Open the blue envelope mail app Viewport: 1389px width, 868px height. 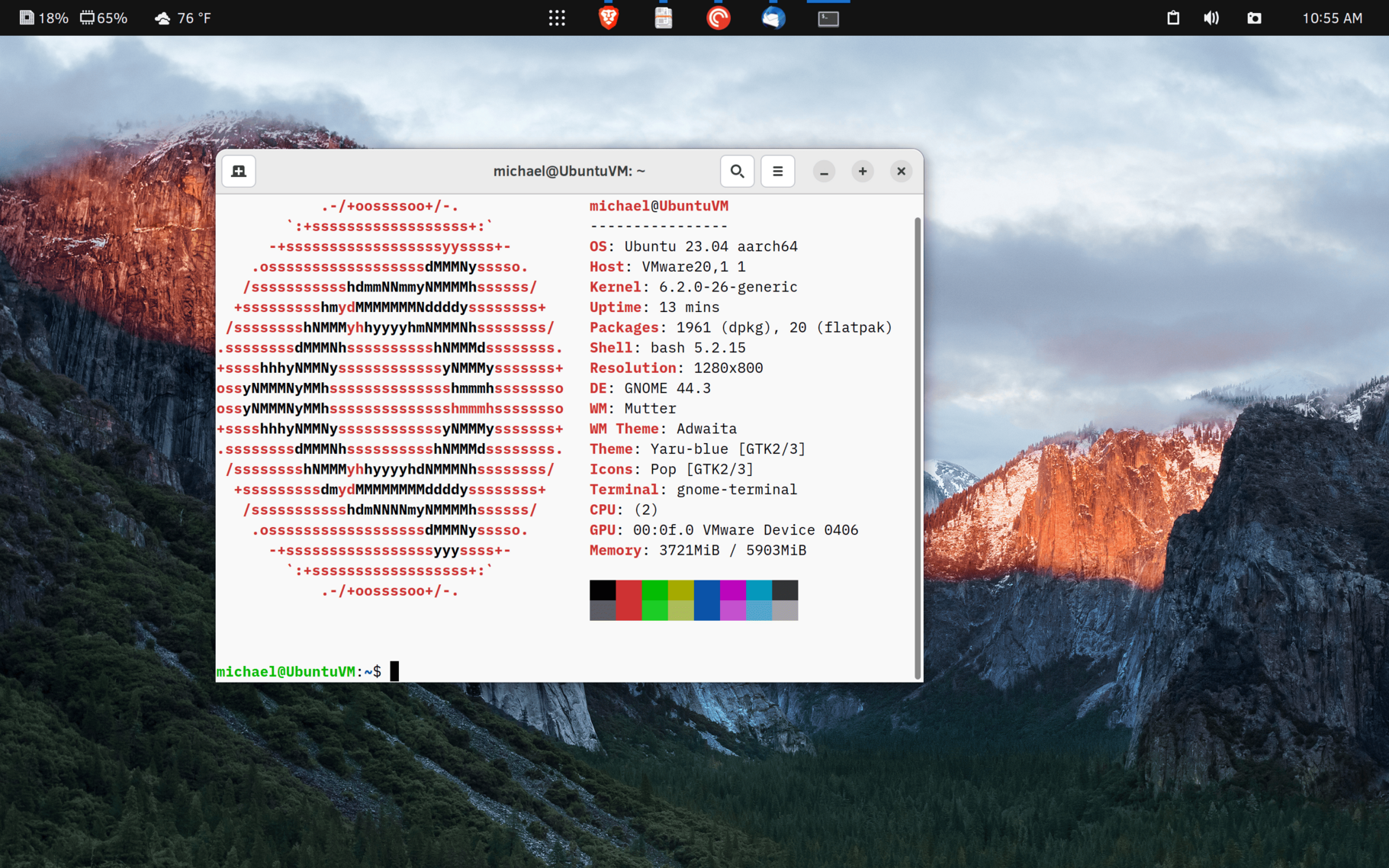pos(773,18)
